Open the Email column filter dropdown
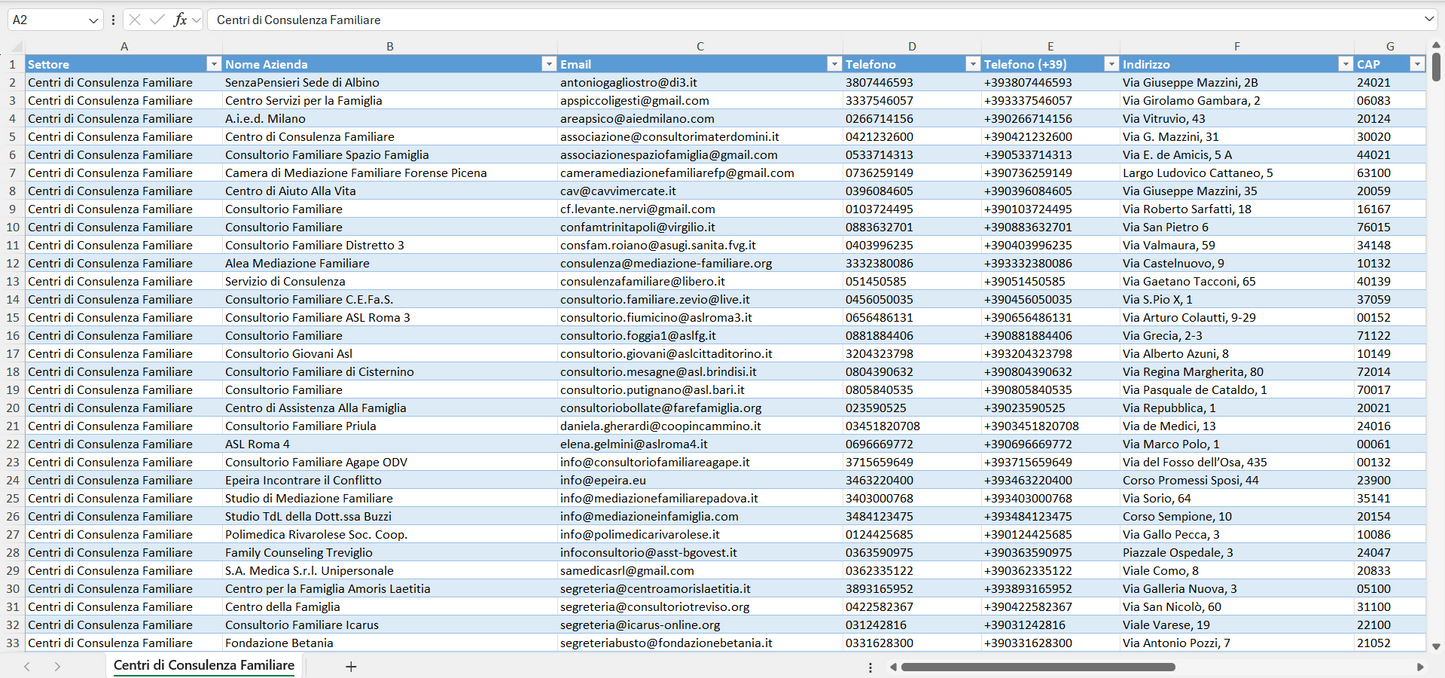 pyautogui.click(x=834, y=64)
